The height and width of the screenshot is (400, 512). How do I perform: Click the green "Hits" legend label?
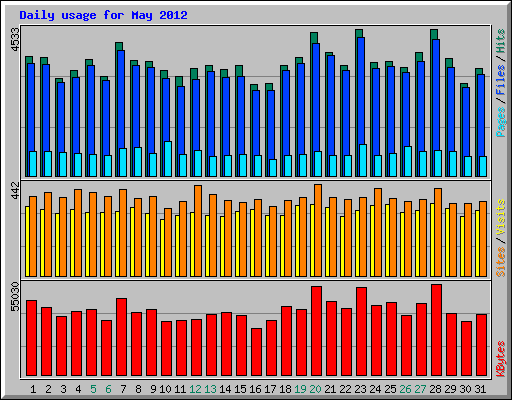(501, 41)
